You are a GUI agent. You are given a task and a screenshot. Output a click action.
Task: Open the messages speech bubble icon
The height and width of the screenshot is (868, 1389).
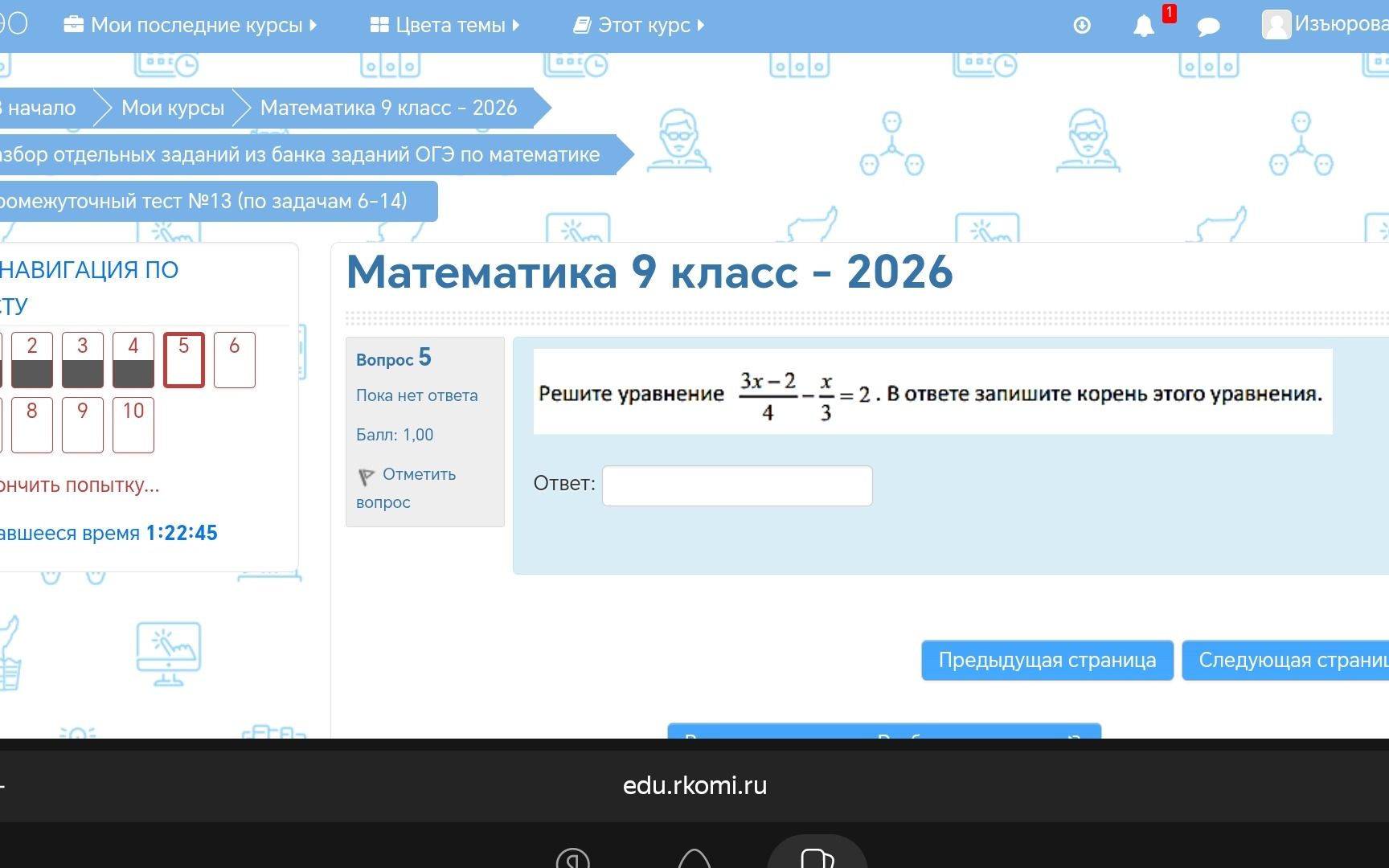point(1208,27)
